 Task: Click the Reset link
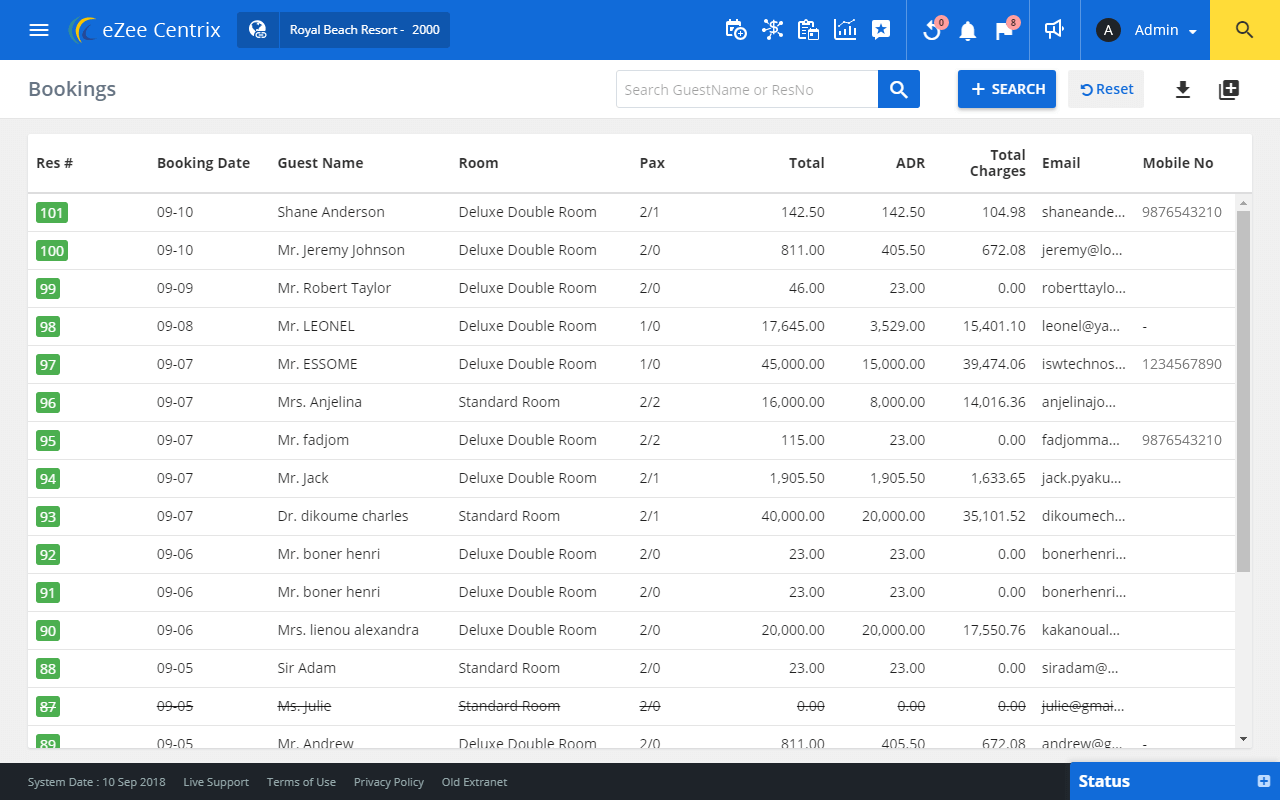pyautogui.click(x=1106, y=89)
